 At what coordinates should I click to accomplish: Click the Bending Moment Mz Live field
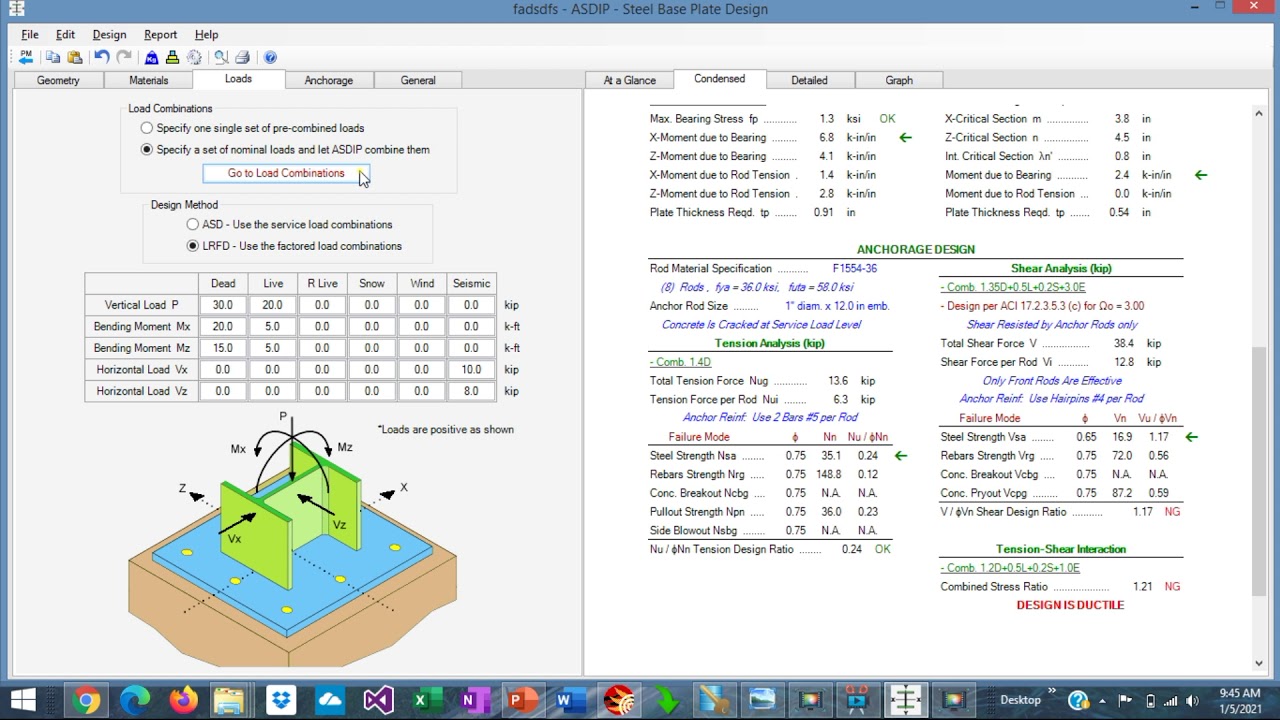[x=272, y=348]
